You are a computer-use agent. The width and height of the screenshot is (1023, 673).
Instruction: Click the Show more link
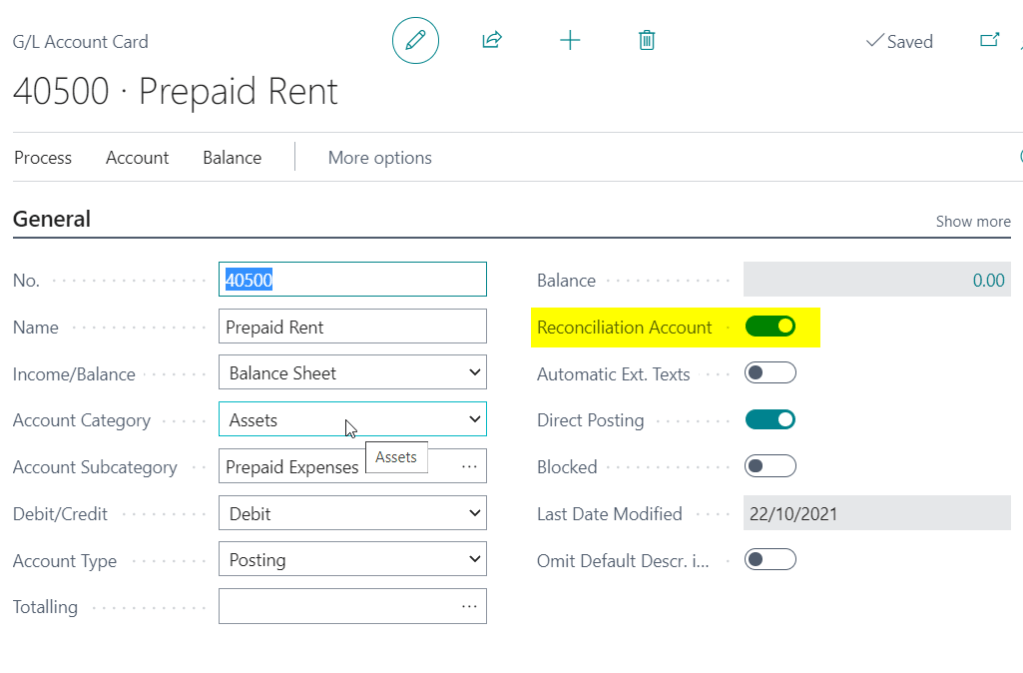pyautogui.click(x=972, y=222)
